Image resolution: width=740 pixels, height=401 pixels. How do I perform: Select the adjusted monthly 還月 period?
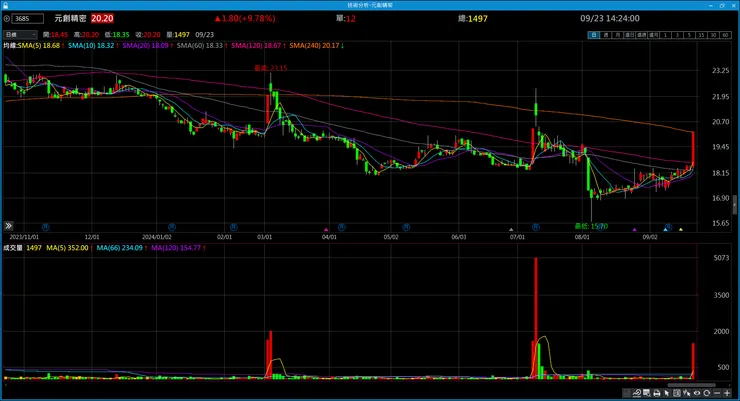tap(653, 35)
